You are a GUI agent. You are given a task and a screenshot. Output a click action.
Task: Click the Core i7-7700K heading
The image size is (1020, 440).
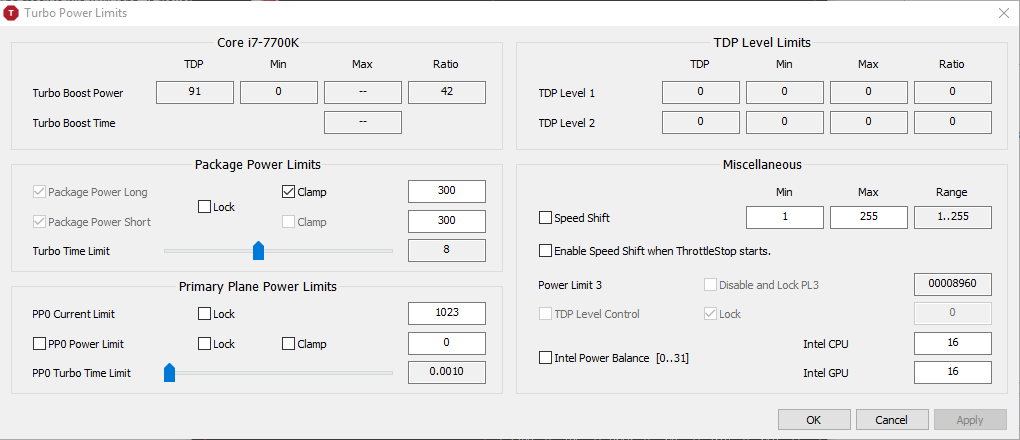point(258,43)
